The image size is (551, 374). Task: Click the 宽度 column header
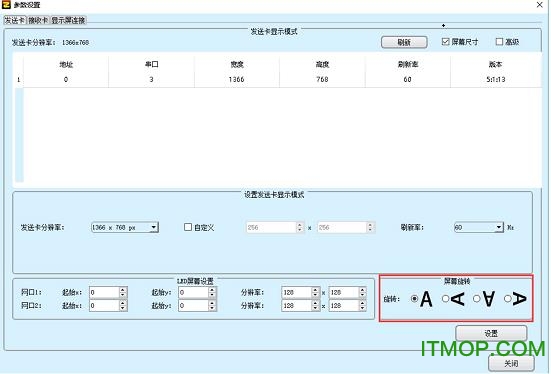237,64
